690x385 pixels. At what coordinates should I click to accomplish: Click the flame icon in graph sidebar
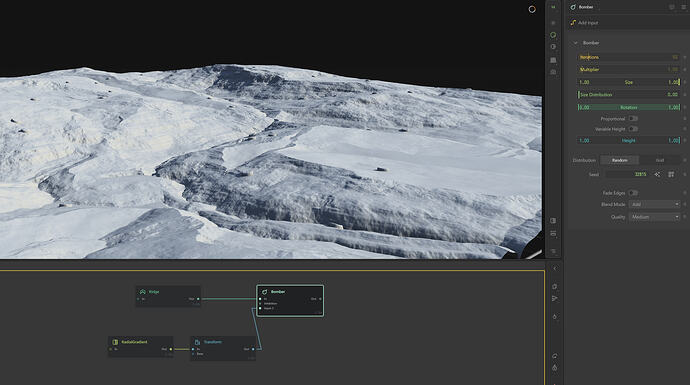(554, 367)
